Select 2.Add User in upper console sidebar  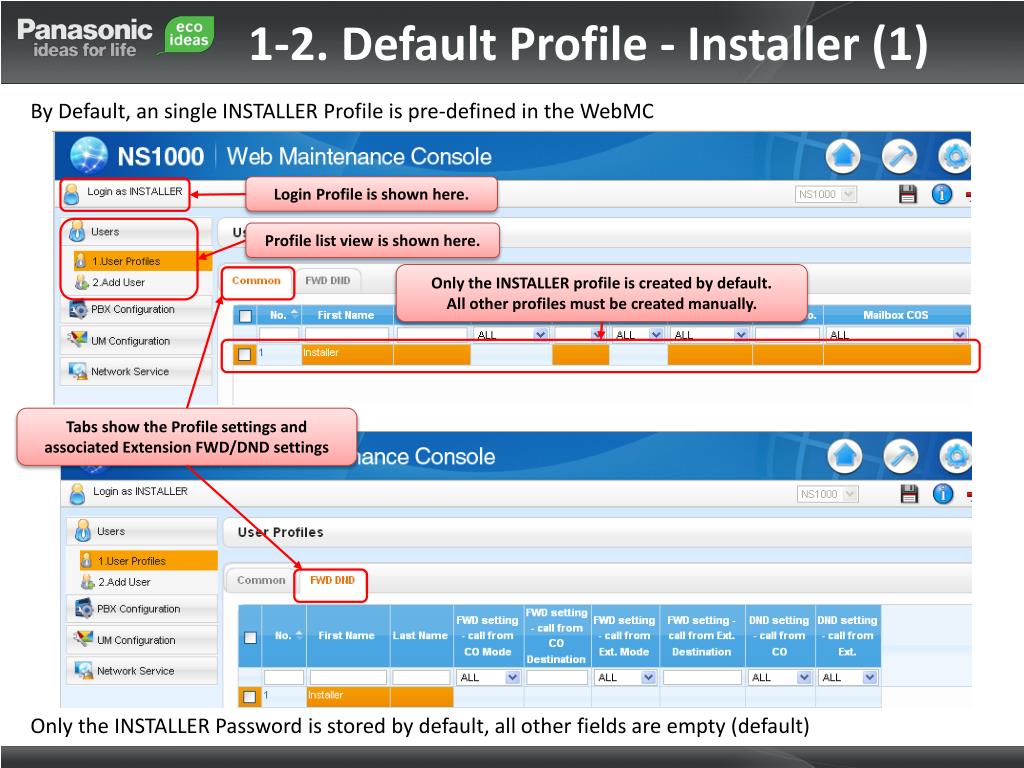pyautogui.click(x=118, y=282)
